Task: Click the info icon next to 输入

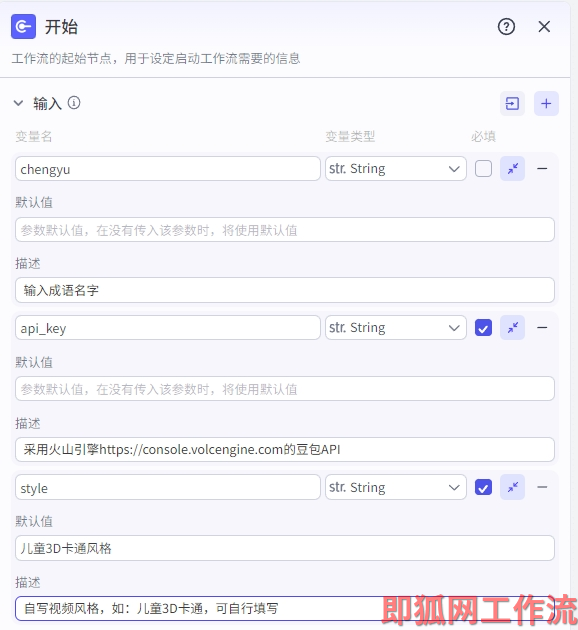Action: point(74,103)
